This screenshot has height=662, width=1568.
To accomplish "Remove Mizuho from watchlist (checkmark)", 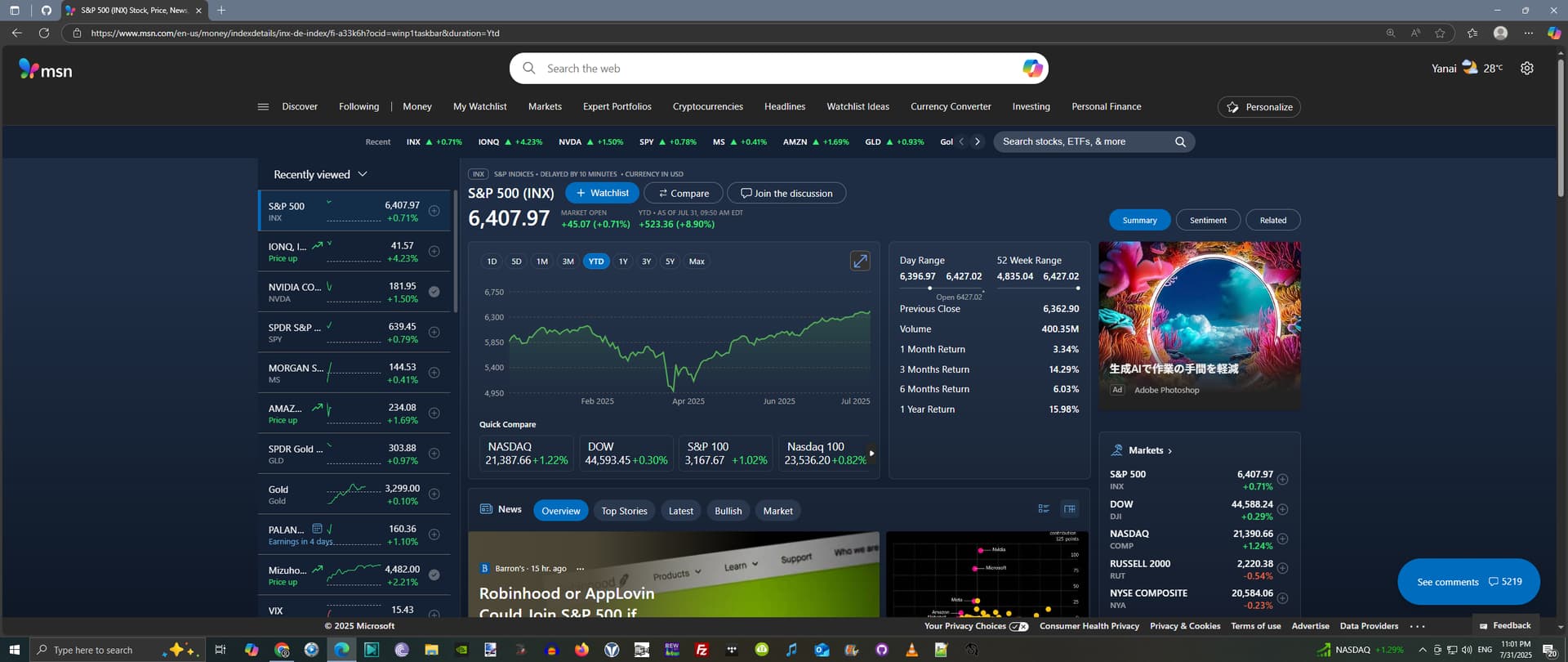I will click(434, 575).
